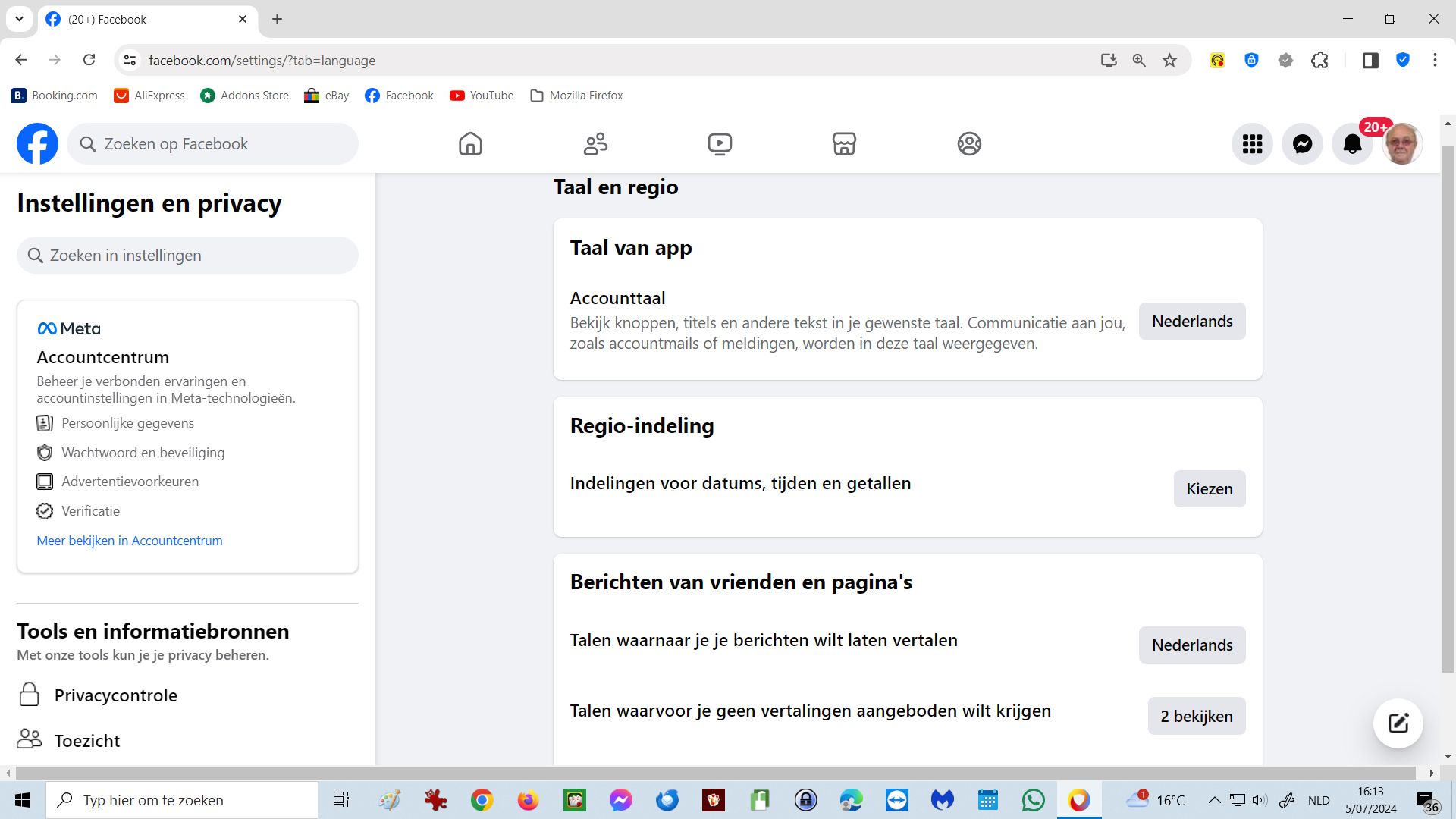Screen dimensions: 1456x819
Task: Open the Groups icon in top navigation
Action: (x=969, y=144)
